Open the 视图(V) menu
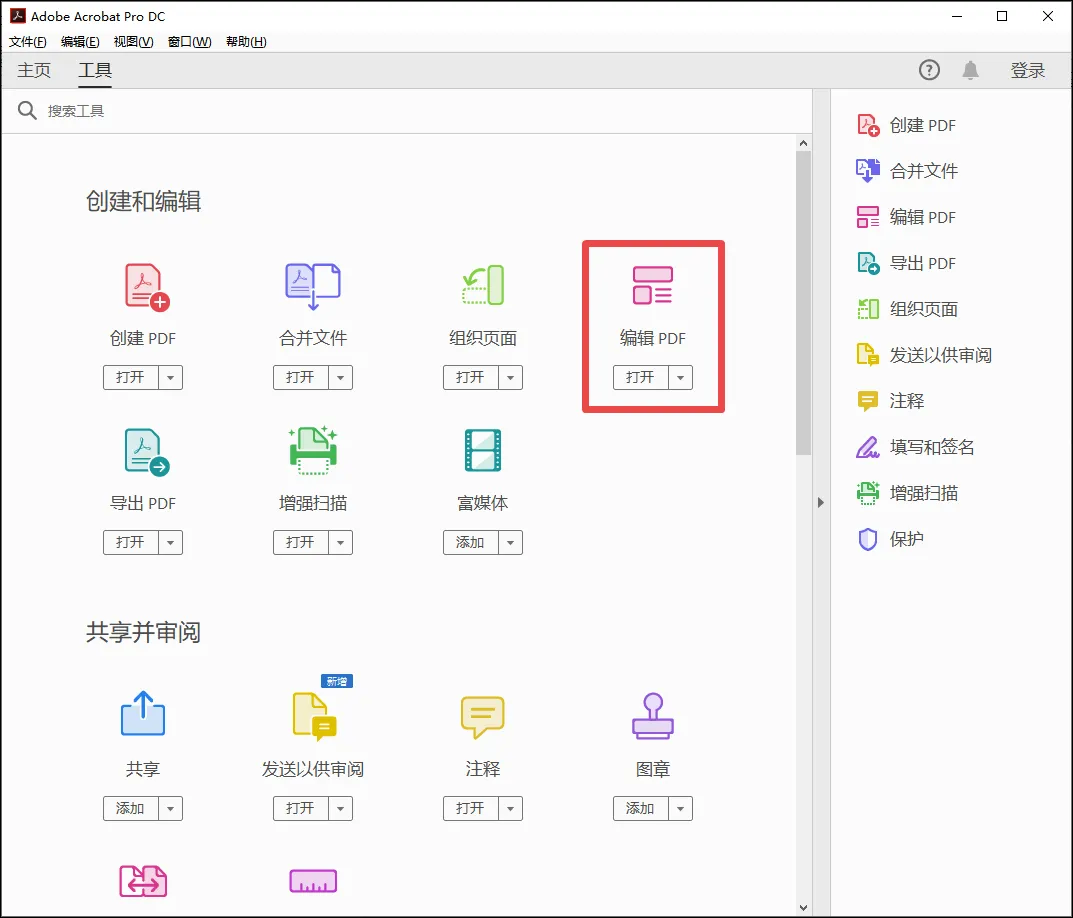 click(x=133, y=42)
